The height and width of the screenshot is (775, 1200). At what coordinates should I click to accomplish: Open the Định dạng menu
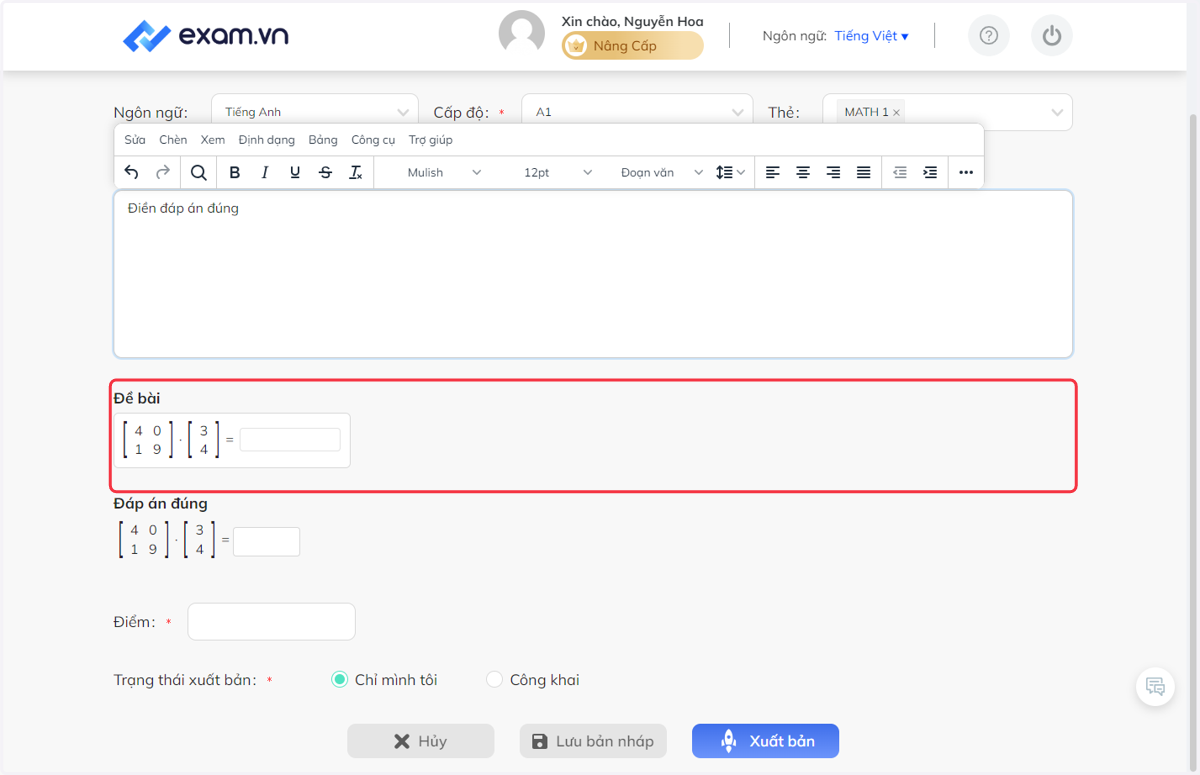266,140
